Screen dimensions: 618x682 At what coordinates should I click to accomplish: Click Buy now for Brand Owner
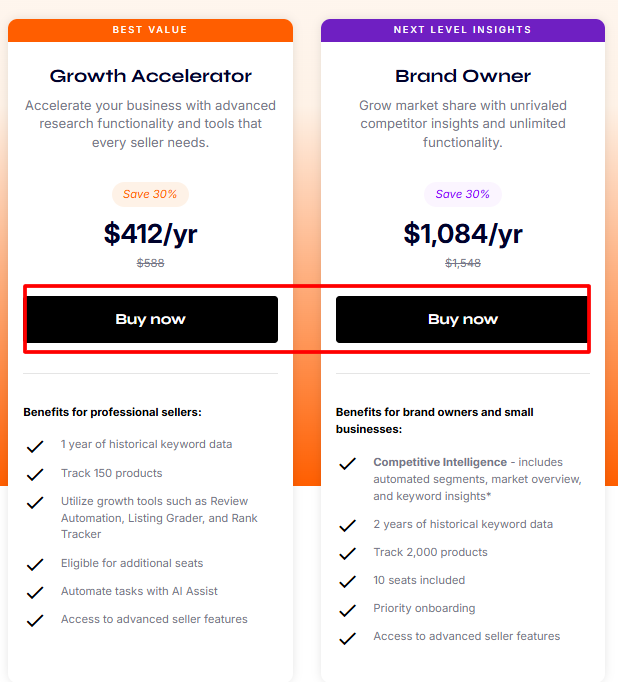point(462,319)
